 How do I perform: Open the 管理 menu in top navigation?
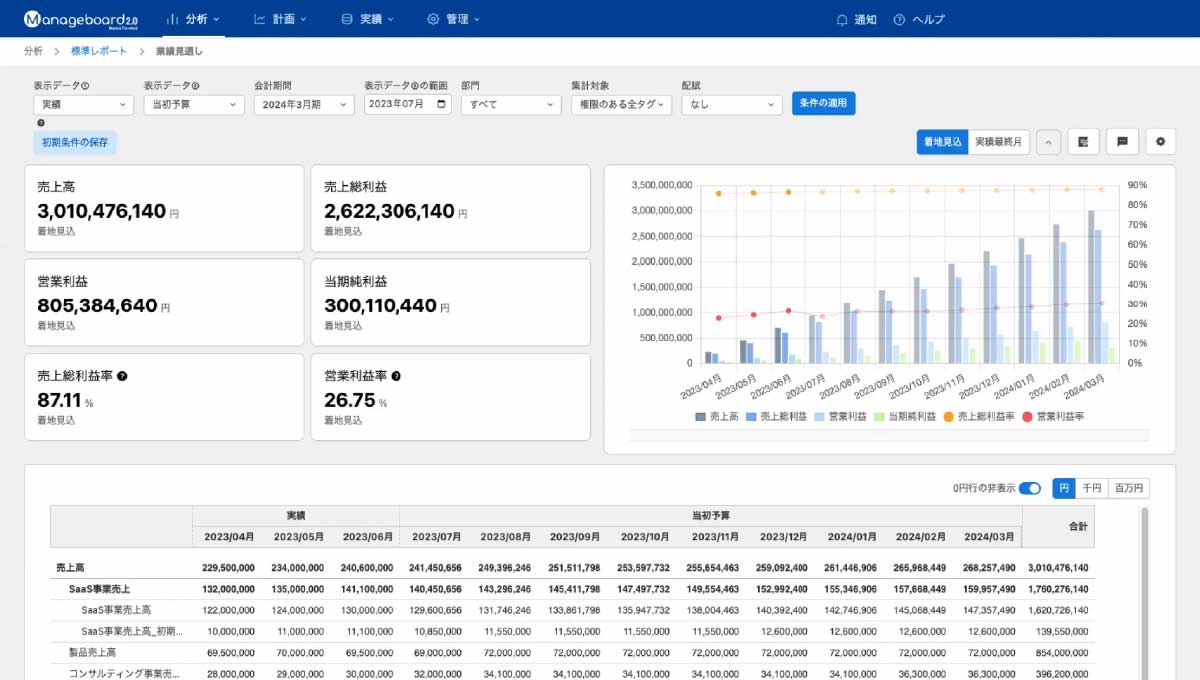pos(453,19)
